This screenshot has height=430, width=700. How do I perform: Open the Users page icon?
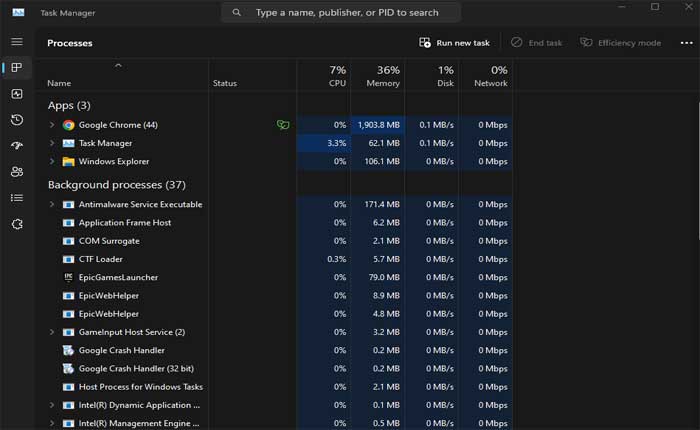pyautogui.click(x=16, y=172)
